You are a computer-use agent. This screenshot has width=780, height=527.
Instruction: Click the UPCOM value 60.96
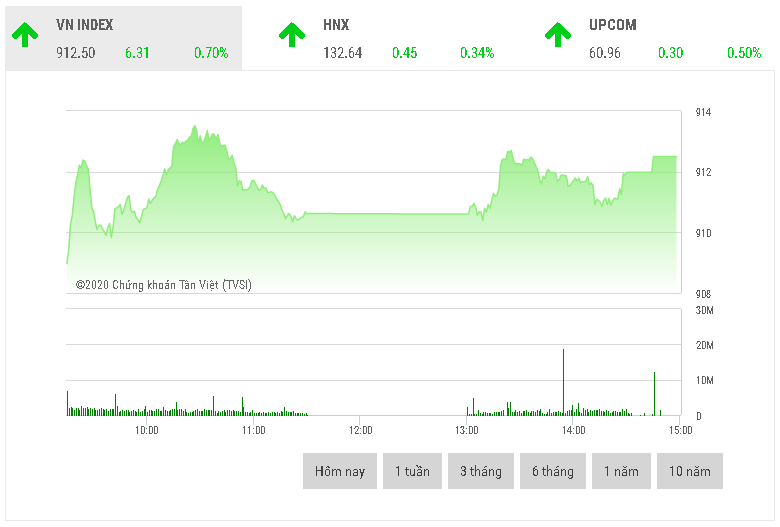tap(605, 53)
